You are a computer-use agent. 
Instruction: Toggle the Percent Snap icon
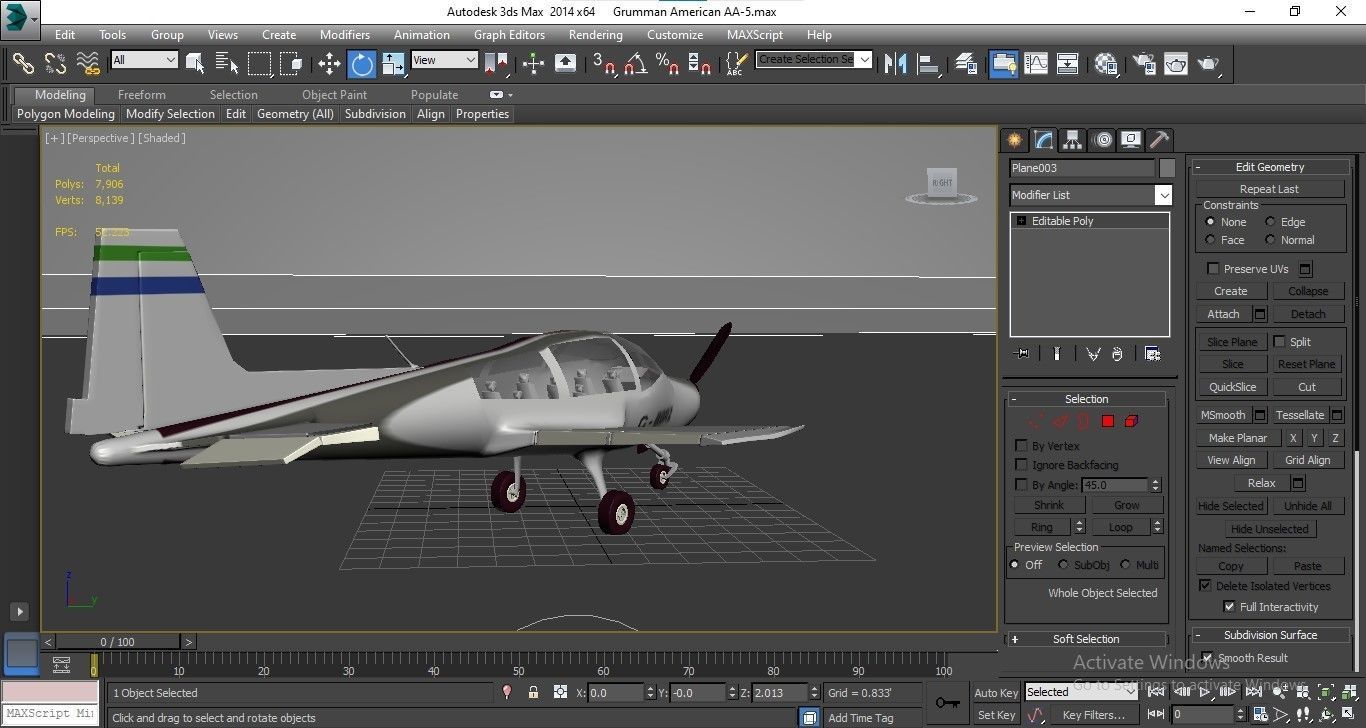[x=667, y=63]
